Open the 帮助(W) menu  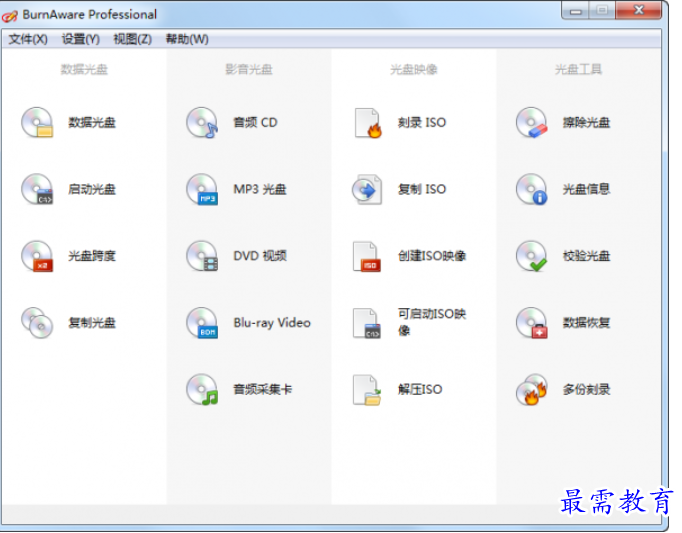187,39
